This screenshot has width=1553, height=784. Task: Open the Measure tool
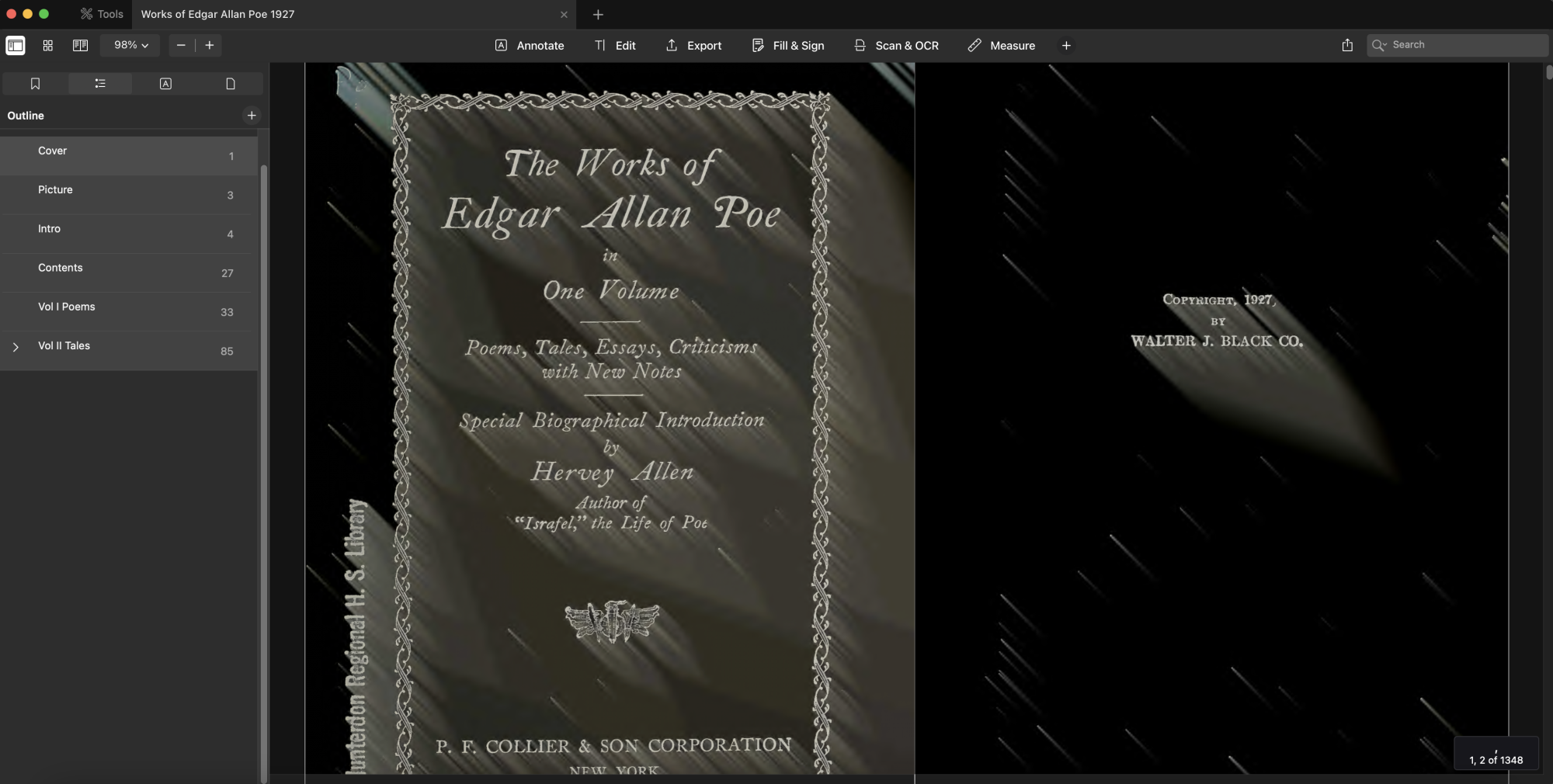(1002, 45)
